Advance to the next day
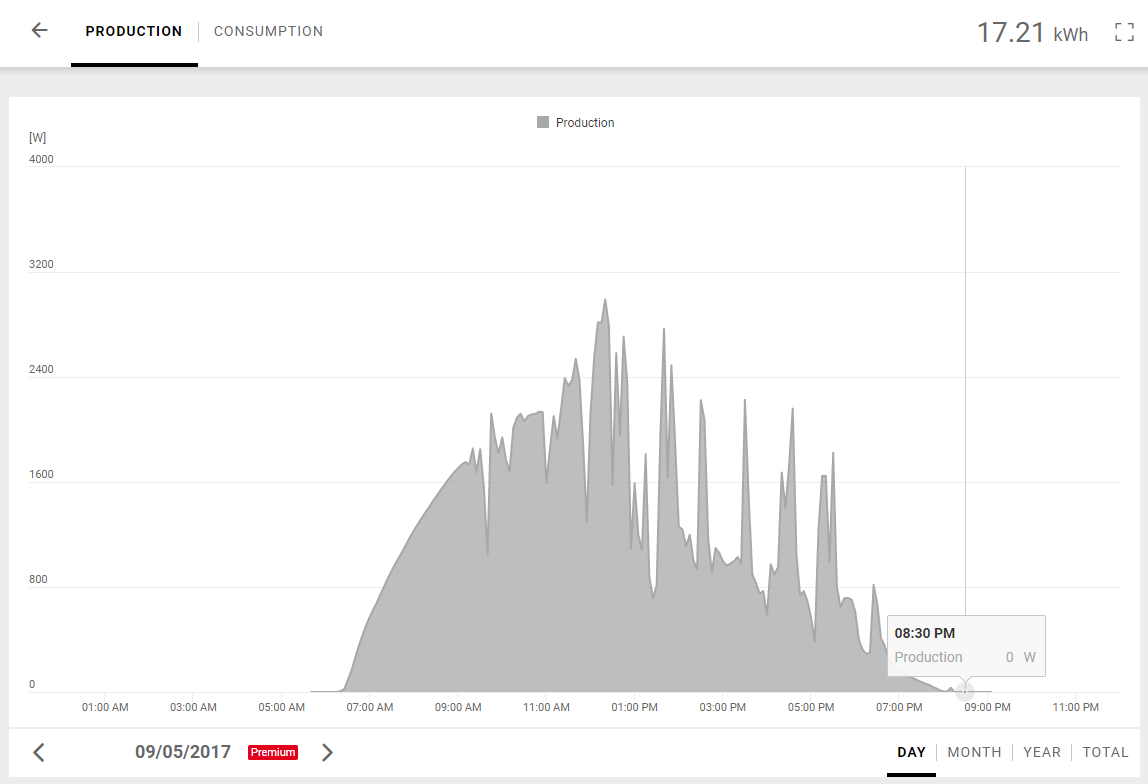The image size is (1148, 784). [327, 752]
